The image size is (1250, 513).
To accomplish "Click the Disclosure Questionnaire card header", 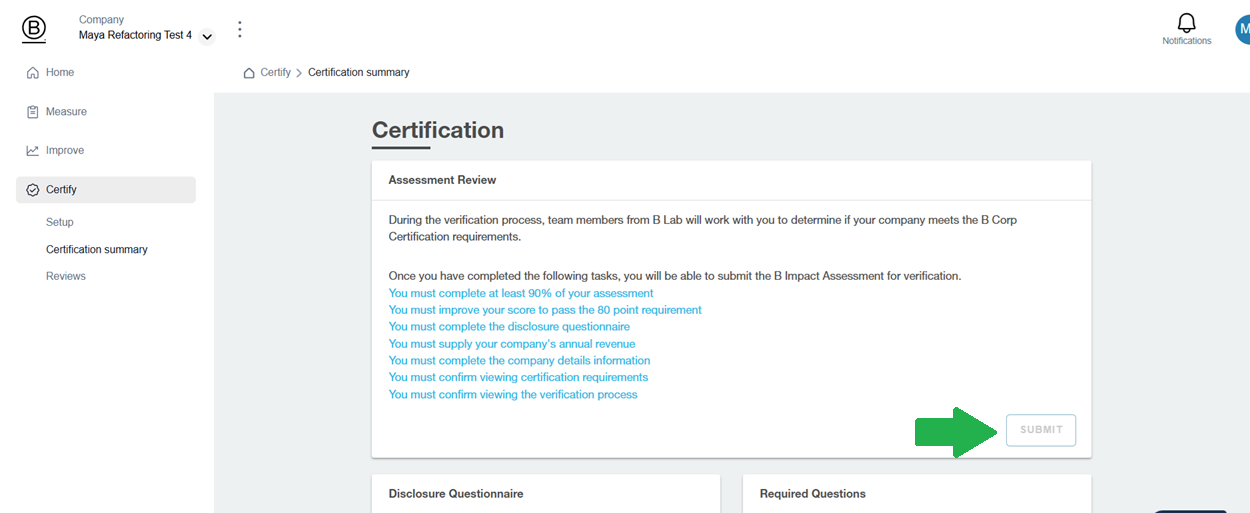I will click(x=546, y=494).
